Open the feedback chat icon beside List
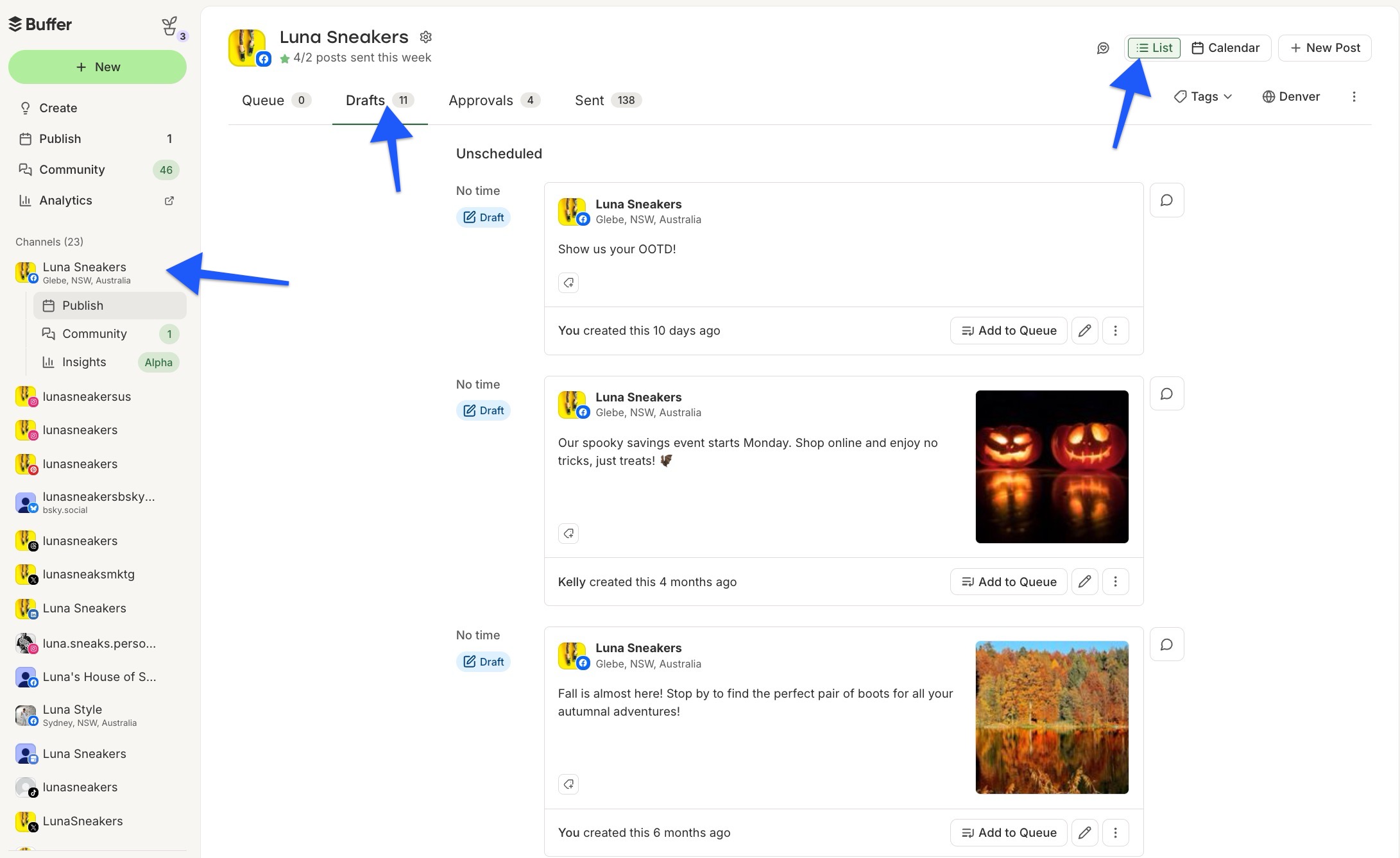 (1103, 48)
